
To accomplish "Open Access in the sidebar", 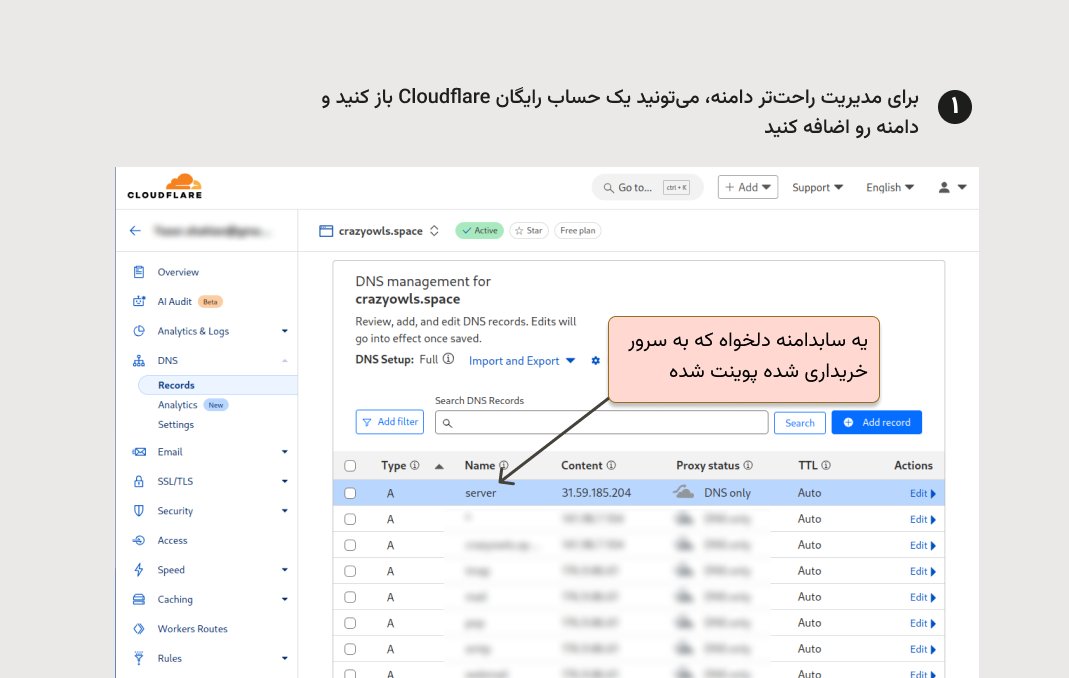I will (172, 540).
